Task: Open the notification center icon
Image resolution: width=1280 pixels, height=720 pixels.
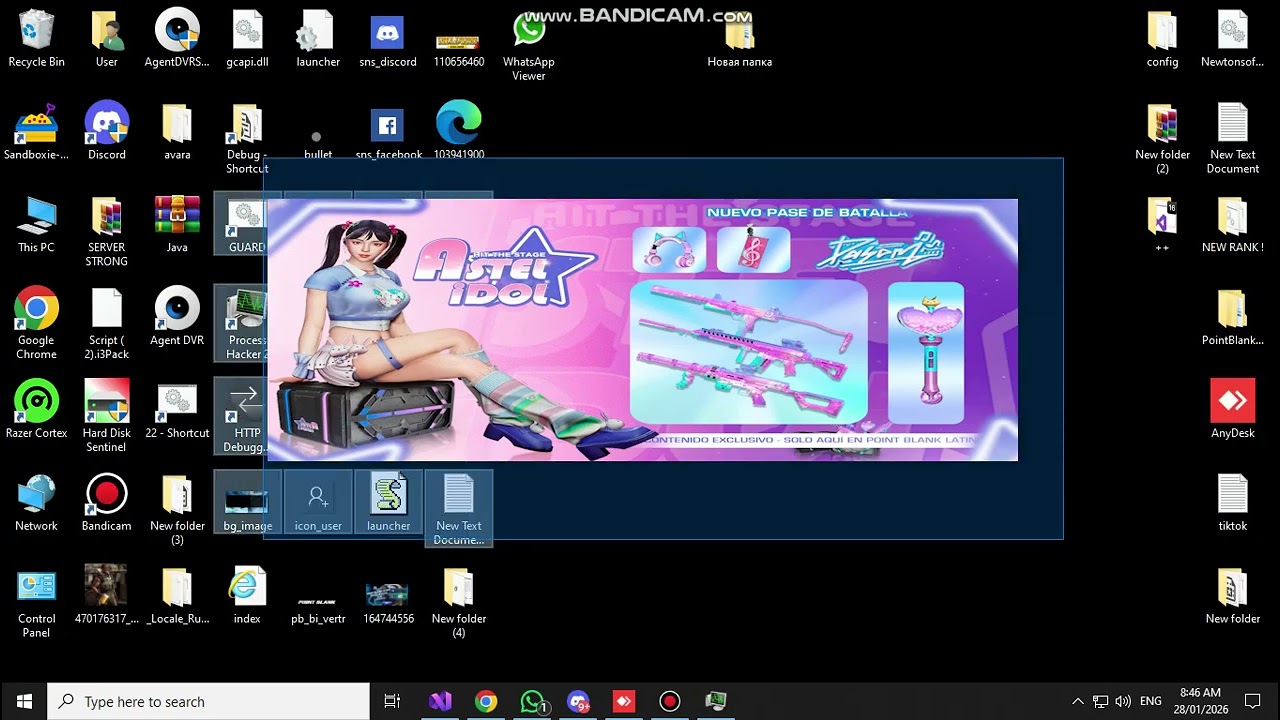Action: point(1252,702)
